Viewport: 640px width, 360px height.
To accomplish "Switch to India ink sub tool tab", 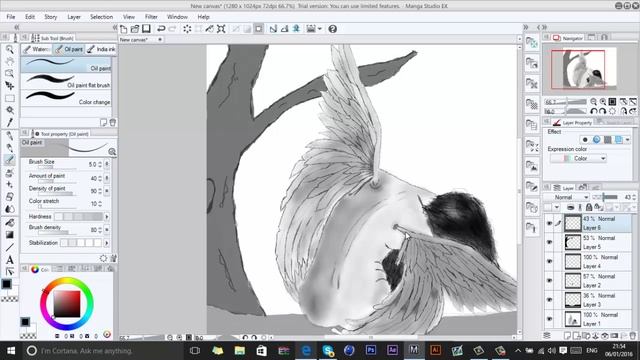I will coord(101,49).
